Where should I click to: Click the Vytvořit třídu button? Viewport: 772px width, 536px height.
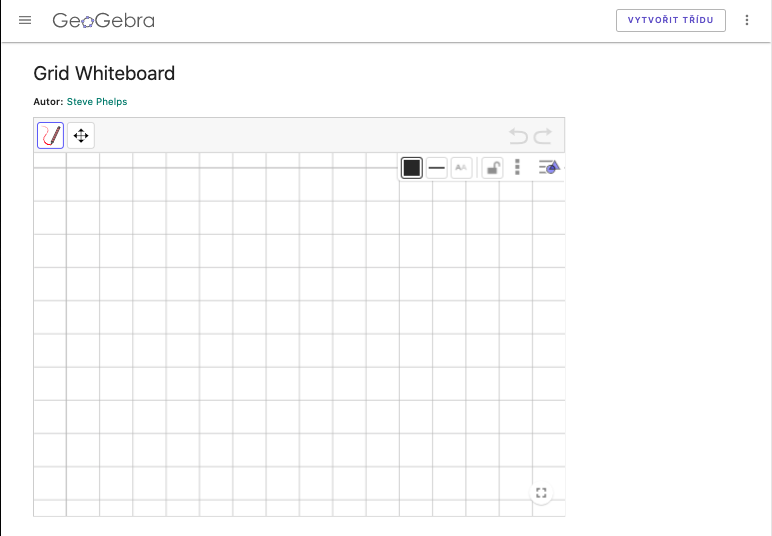[671, 20]
